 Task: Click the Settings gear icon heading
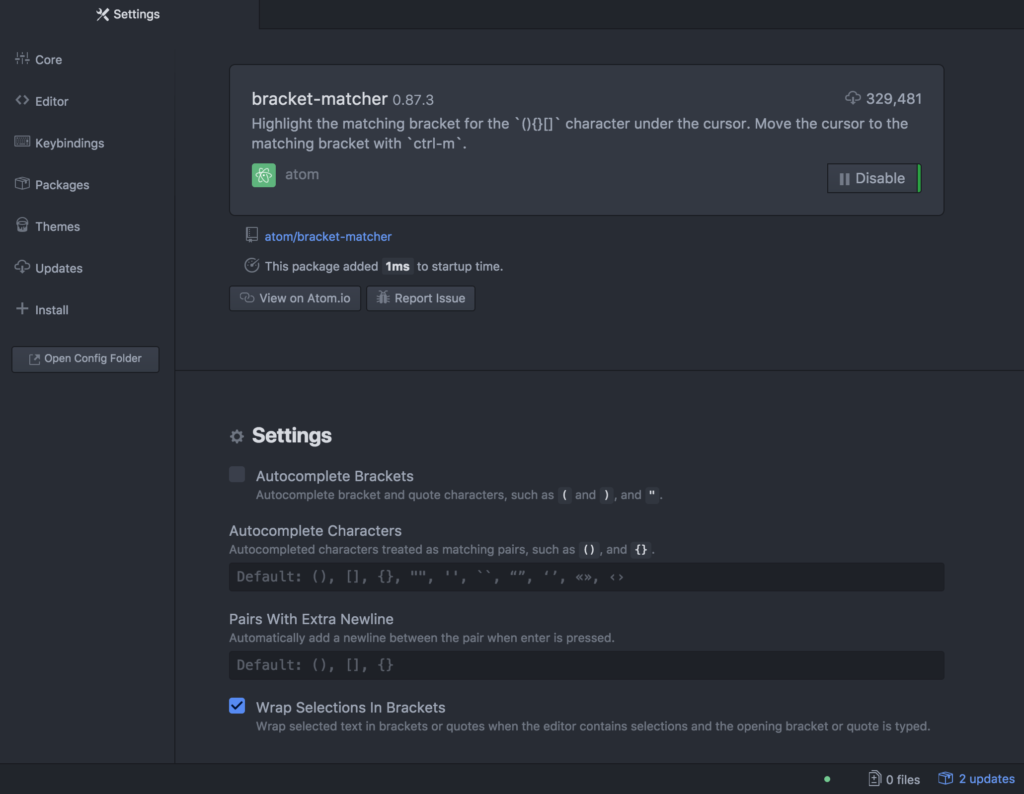237,436
